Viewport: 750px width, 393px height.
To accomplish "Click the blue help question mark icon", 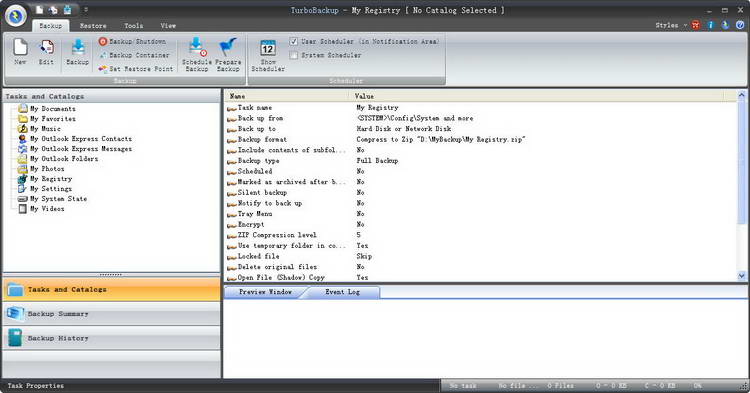I will [x=740, y=25].
